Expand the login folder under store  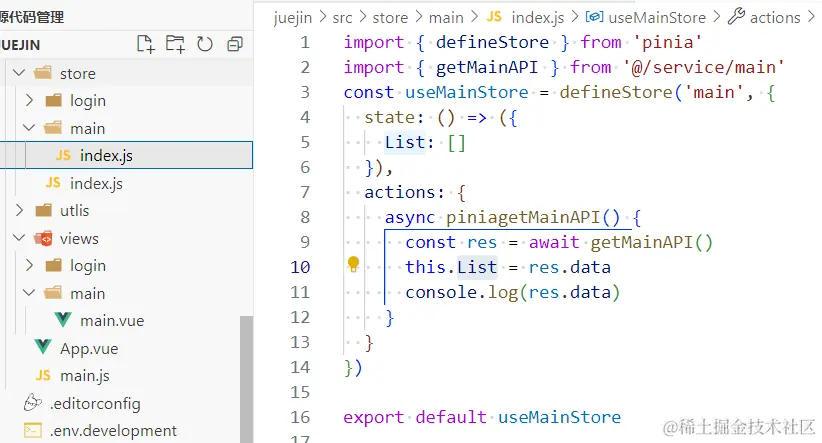tap(29, 100)
